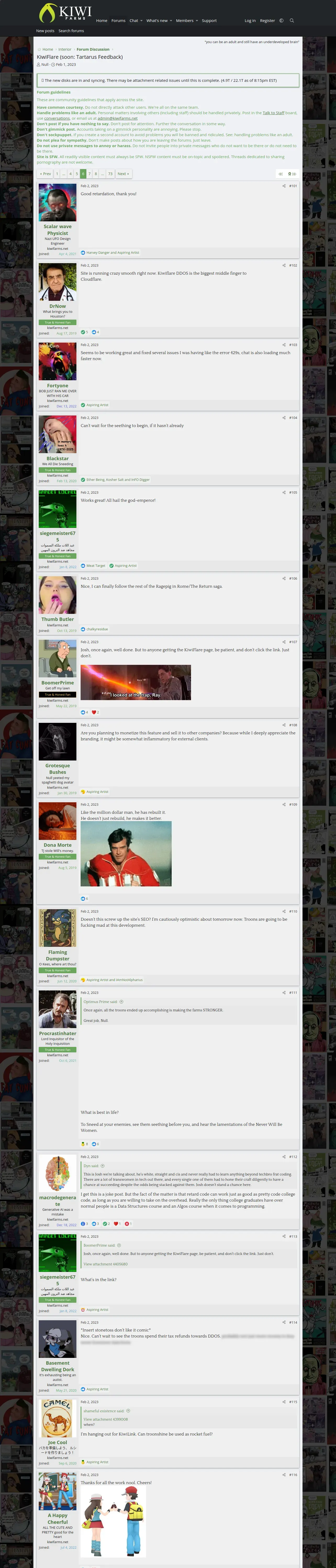Open the What's new menu item

click(x=157, y=21)
